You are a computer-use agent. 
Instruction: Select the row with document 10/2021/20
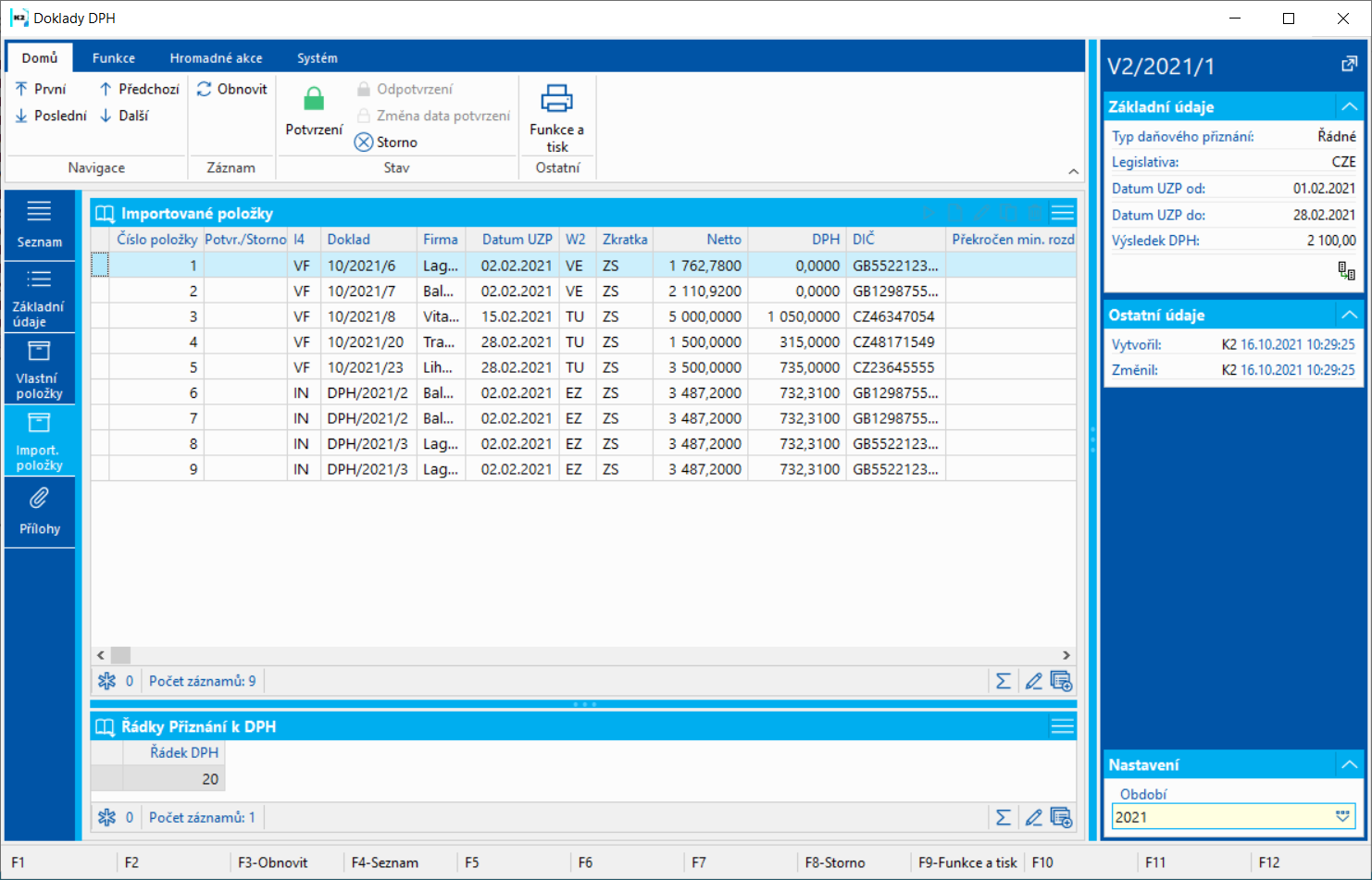[x=583, y=342]
